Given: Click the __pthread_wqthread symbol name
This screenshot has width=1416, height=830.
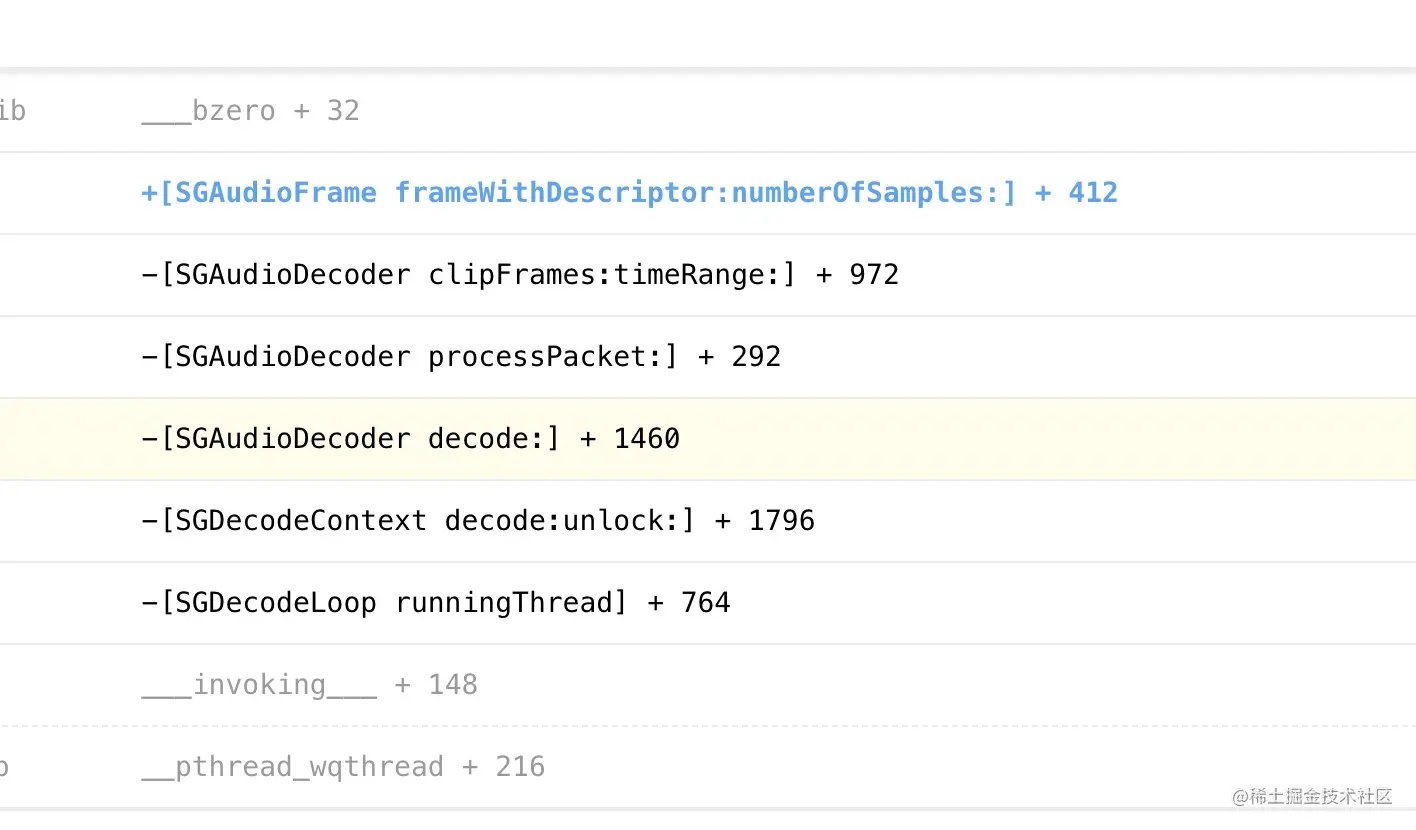Looking at the screenshot, I should tap(292, 766).
